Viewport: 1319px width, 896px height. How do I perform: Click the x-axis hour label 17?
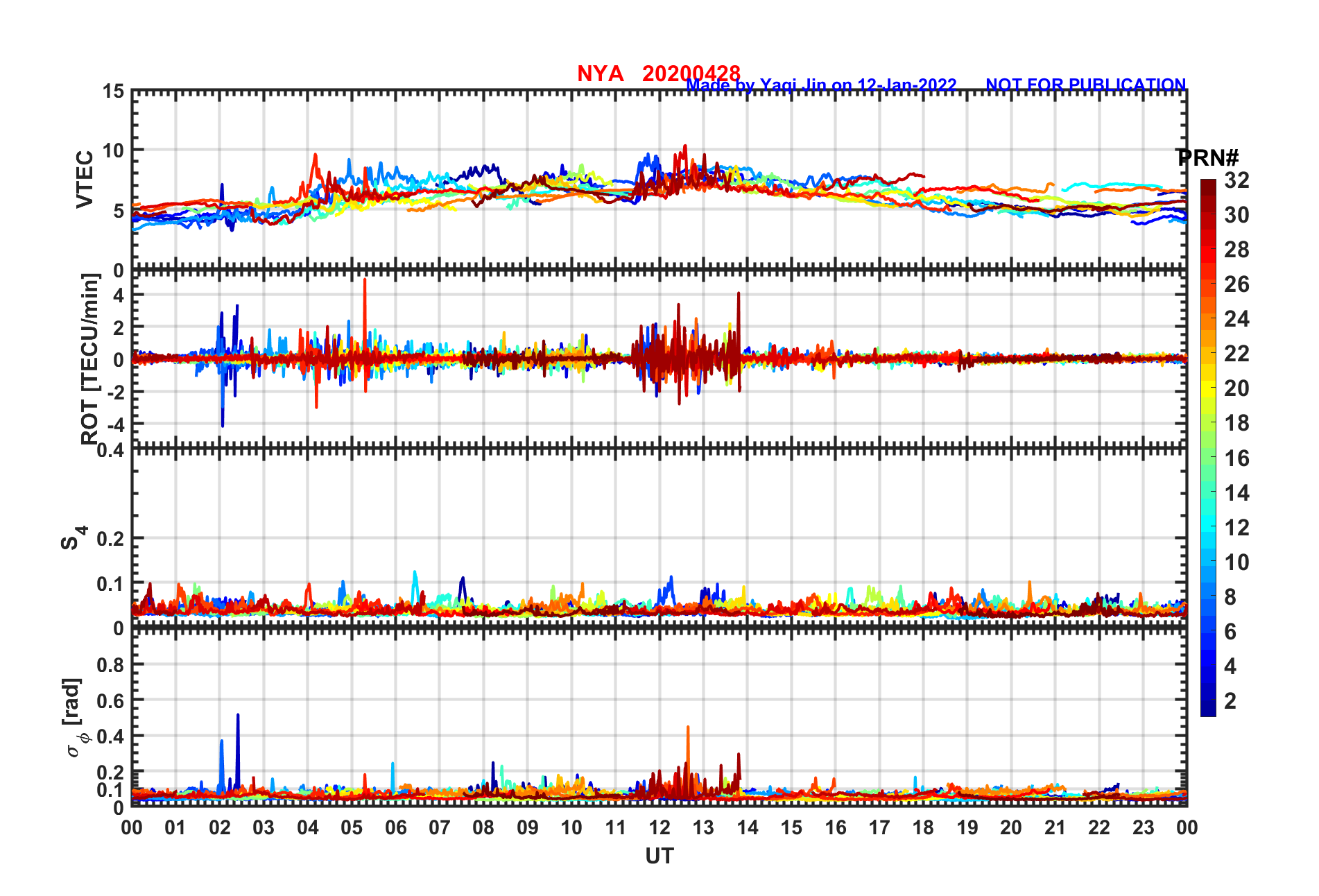[x=879, y=828]
